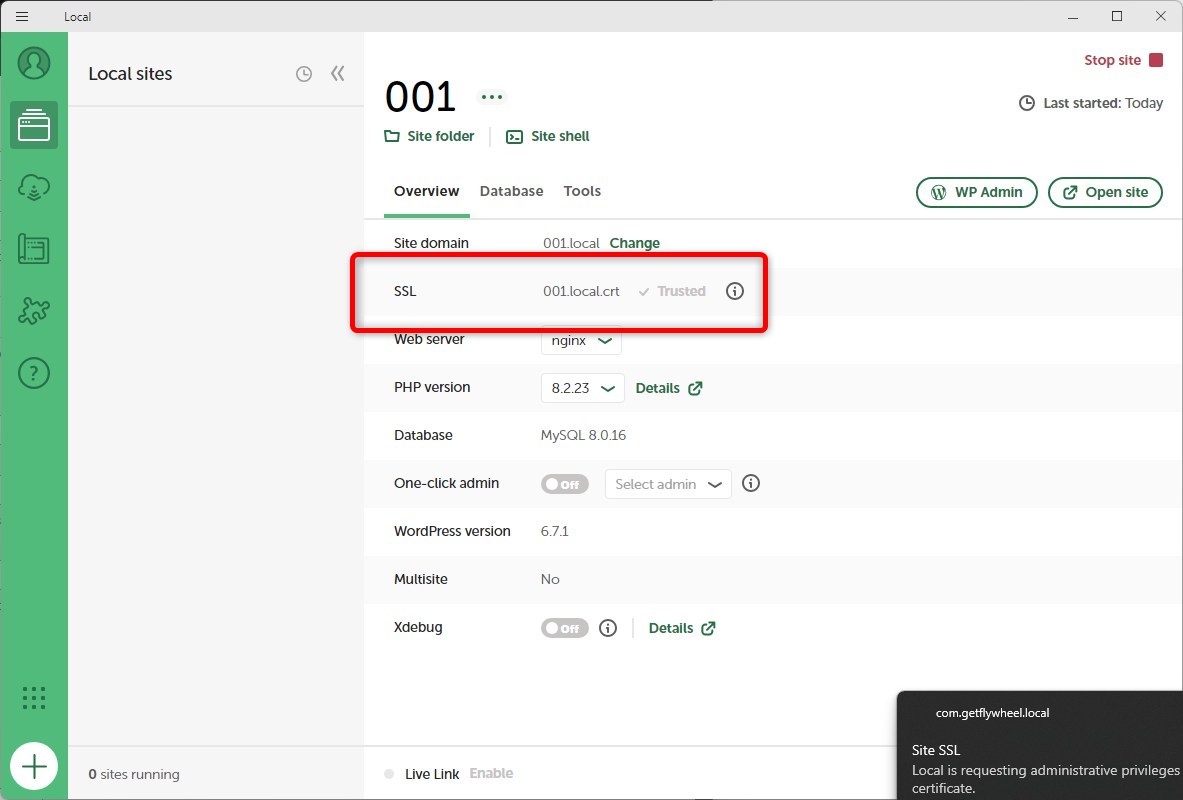
Task: Switch to the Tools tab
Action: coord(582,191)
